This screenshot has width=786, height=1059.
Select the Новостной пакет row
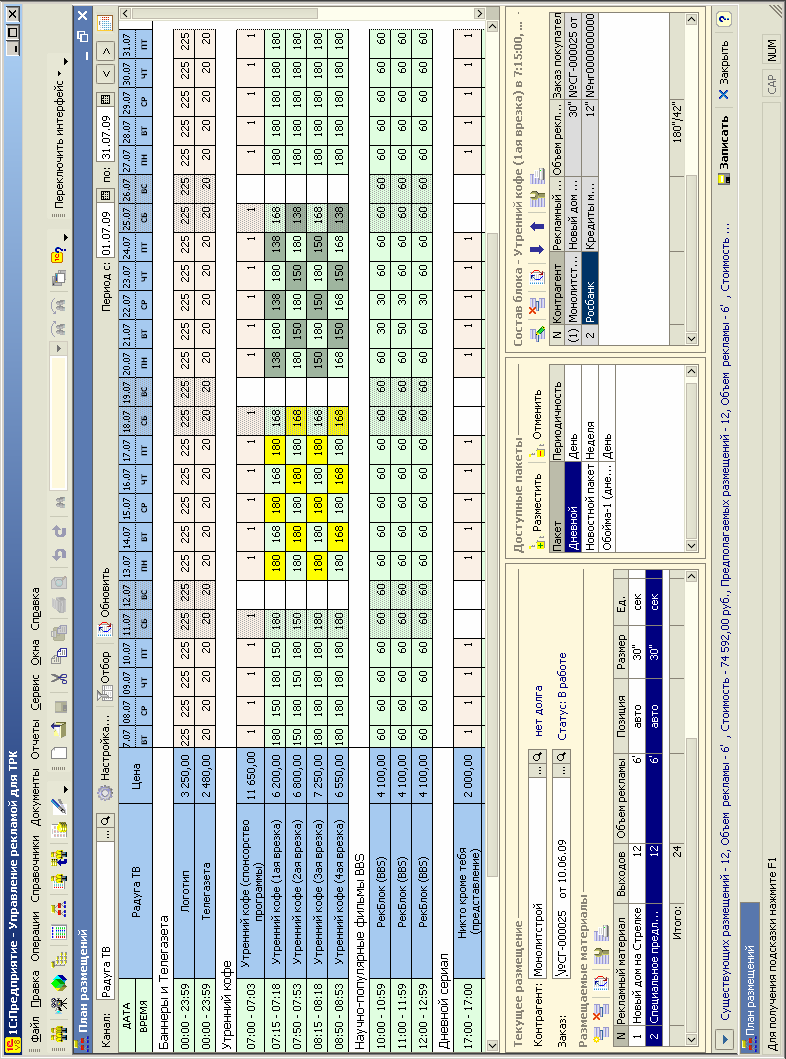coord(590,458)
